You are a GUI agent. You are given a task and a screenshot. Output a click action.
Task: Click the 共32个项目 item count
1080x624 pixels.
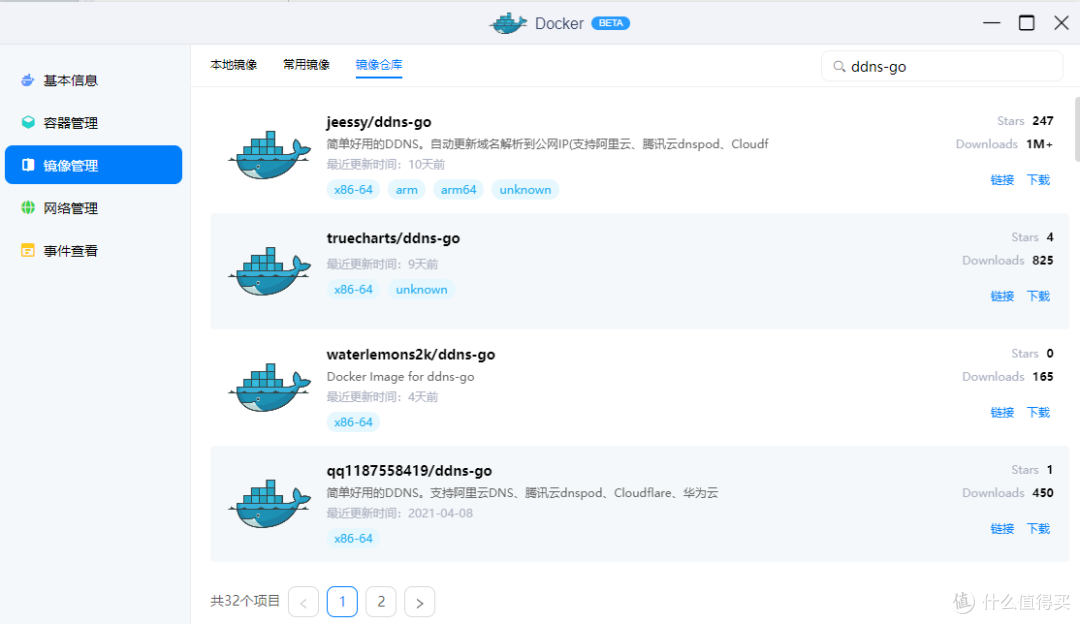[245, 601]
